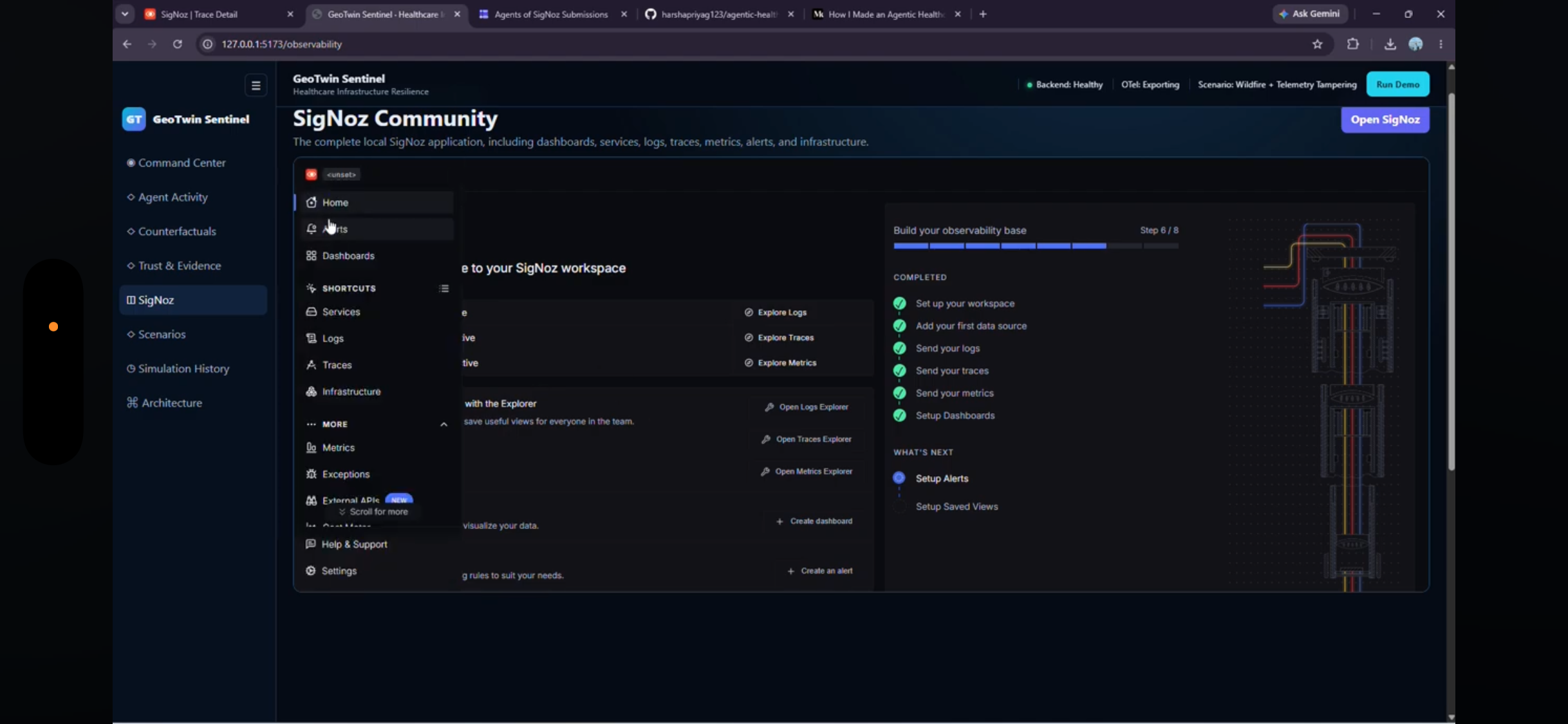
Task: Click the observability base progress bar
Action: (x=1036, y=246)
